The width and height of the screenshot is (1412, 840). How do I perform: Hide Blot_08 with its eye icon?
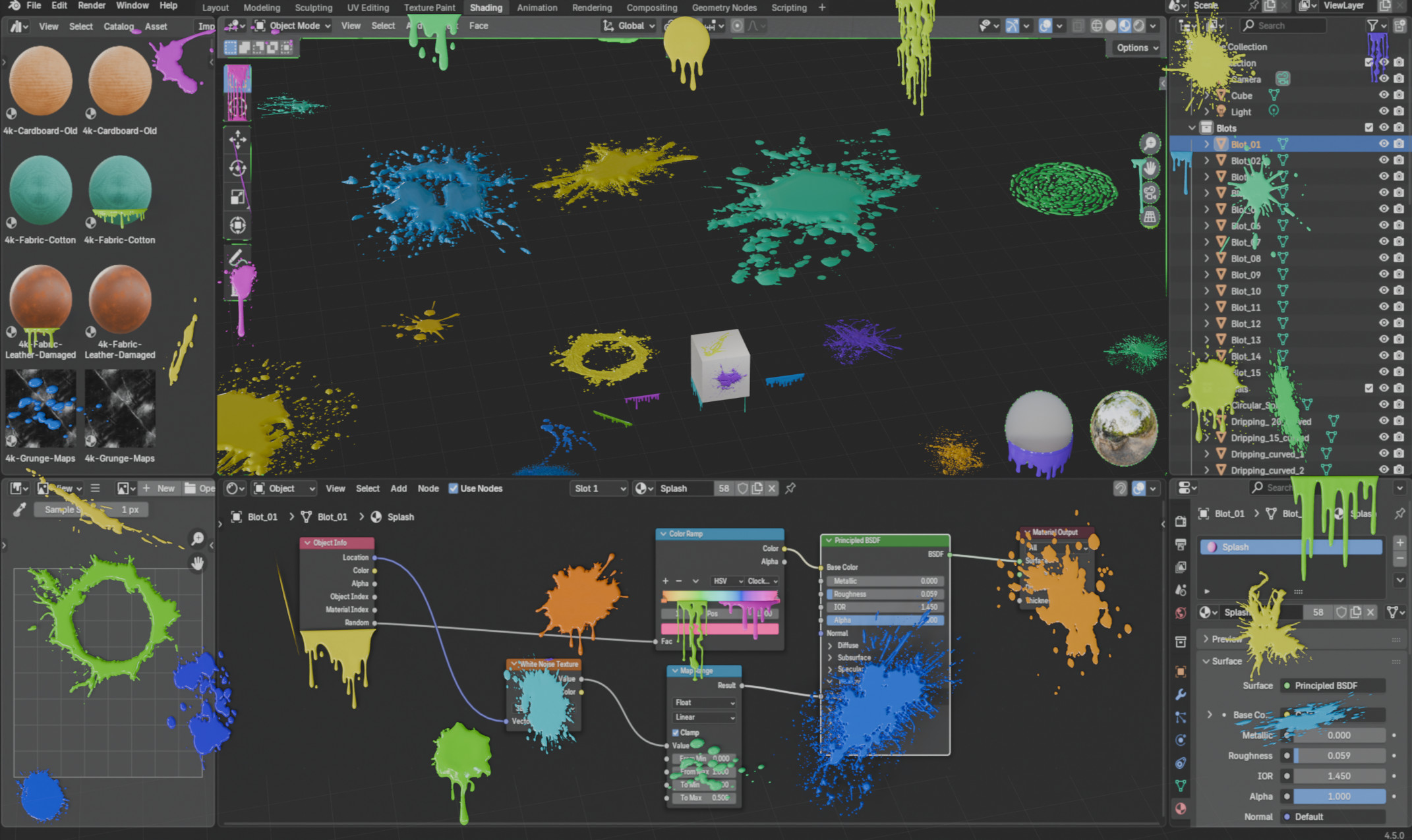(1384, 258)
